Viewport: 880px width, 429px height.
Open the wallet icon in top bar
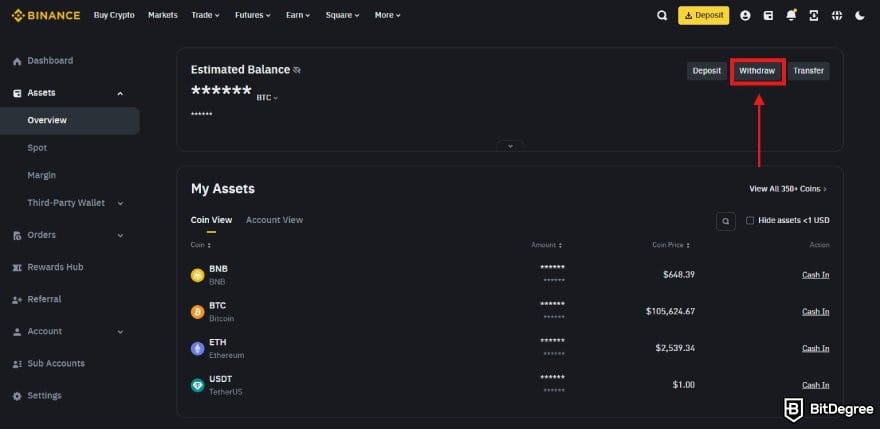(x=768, y=16)
